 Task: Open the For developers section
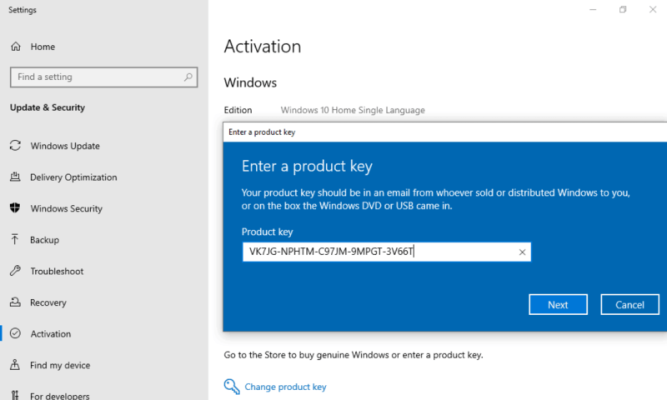(x=60, y=395)
